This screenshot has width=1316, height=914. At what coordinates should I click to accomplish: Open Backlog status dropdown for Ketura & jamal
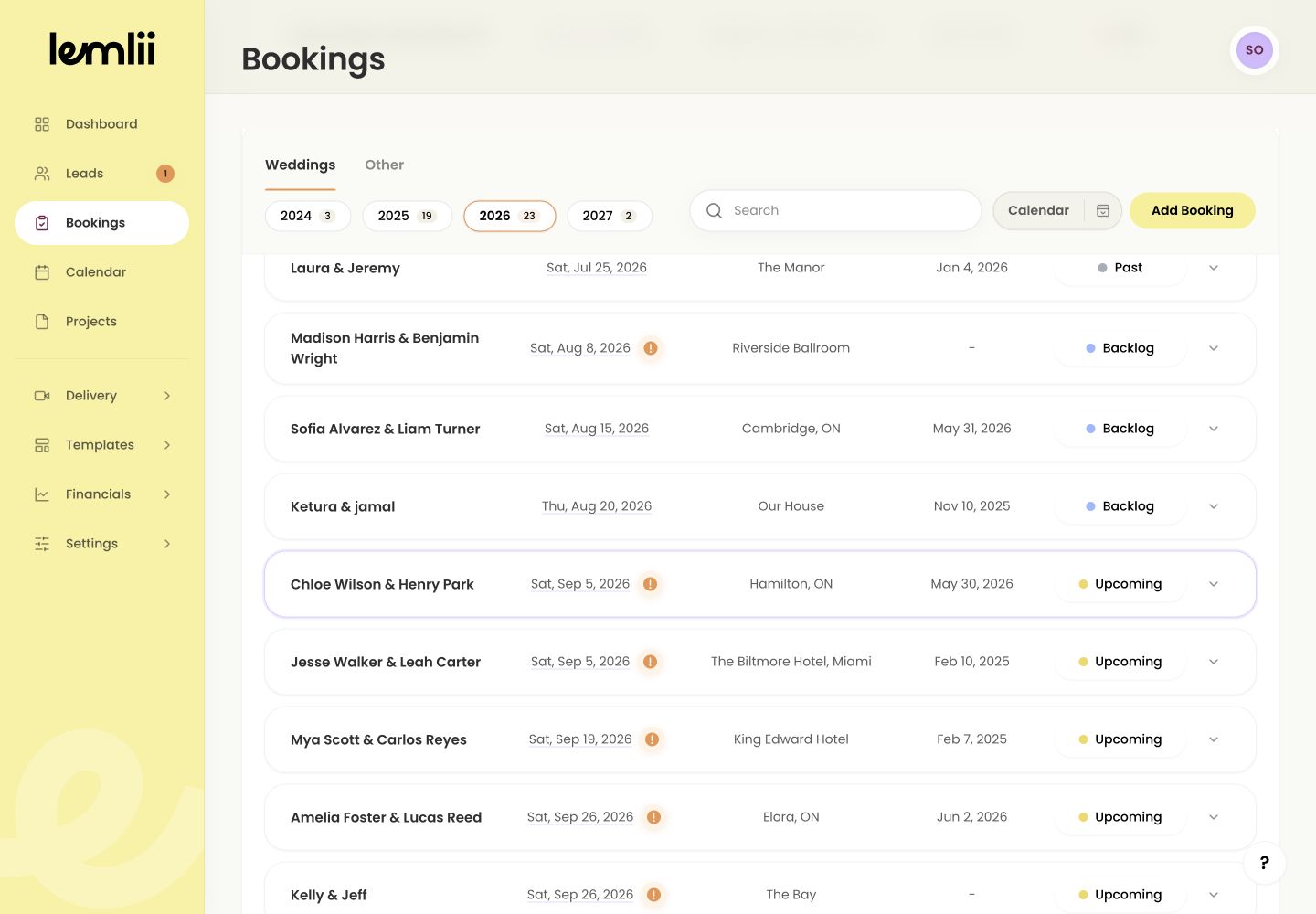[1120, 506]
